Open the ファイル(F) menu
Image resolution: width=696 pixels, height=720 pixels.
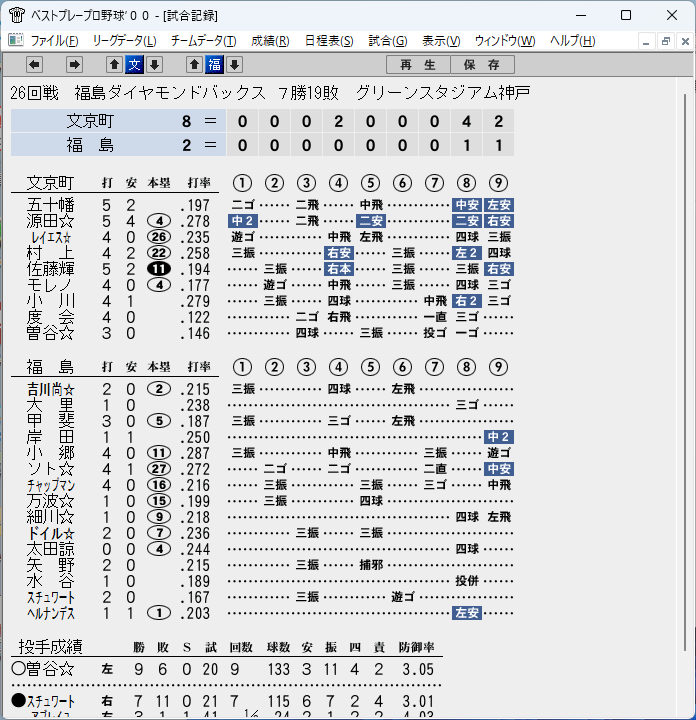[x=54, y=41]
